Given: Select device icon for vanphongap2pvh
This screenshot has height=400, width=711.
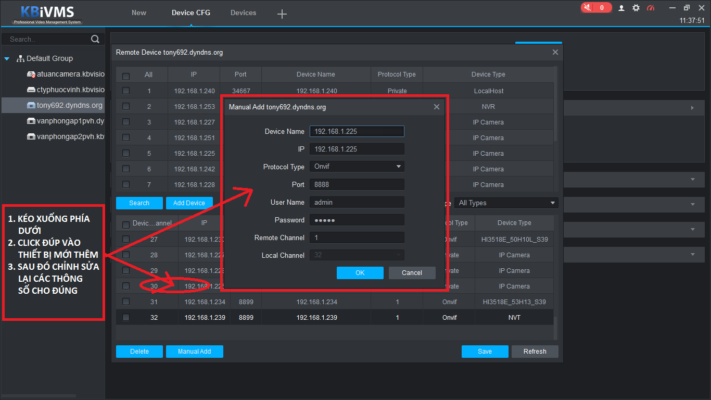Looking at the screenshot, I should (x=31, y=137).
